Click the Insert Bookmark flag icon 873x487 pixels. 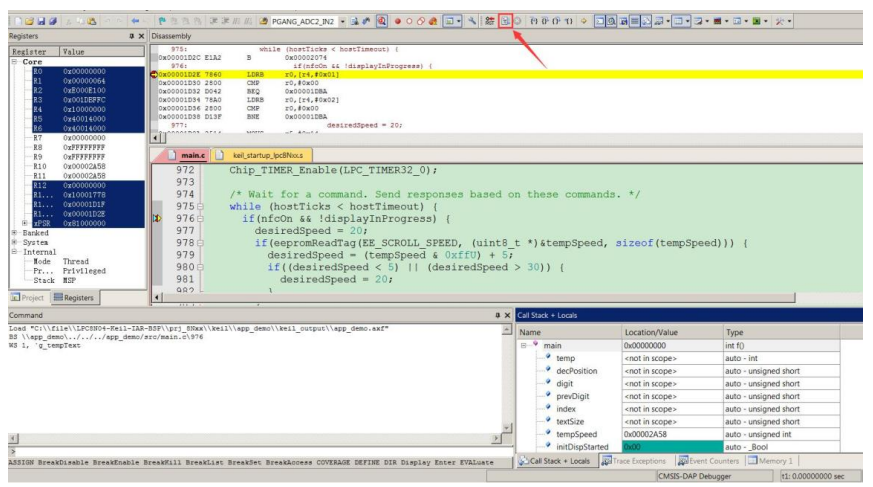162,21
